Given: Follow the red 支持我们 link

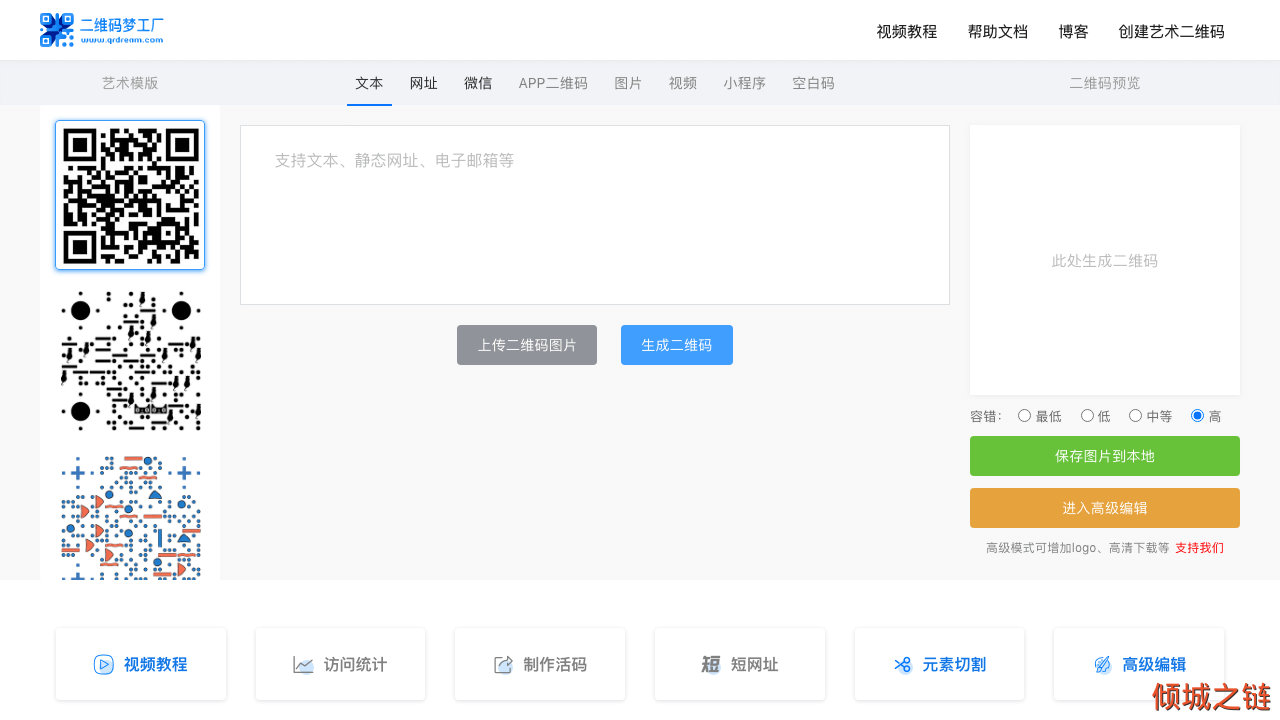Looking at the screenshot, I should point(1199,548).
